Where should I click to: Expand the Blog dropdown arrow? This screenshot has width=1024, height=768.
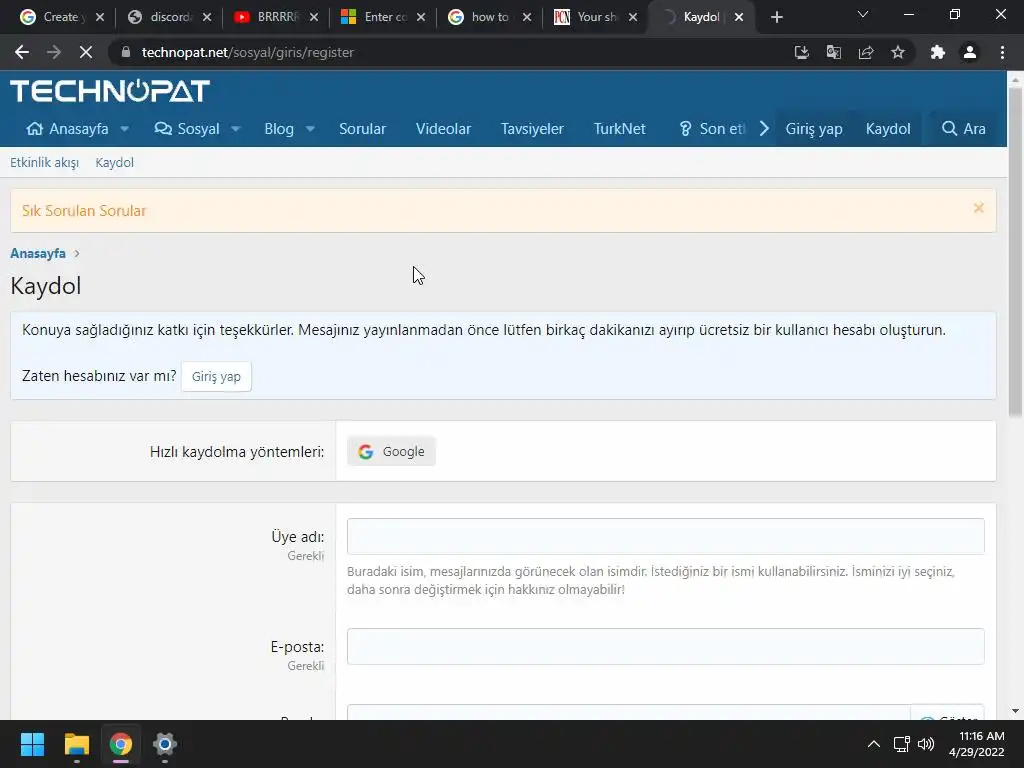[x=310, y=129]
